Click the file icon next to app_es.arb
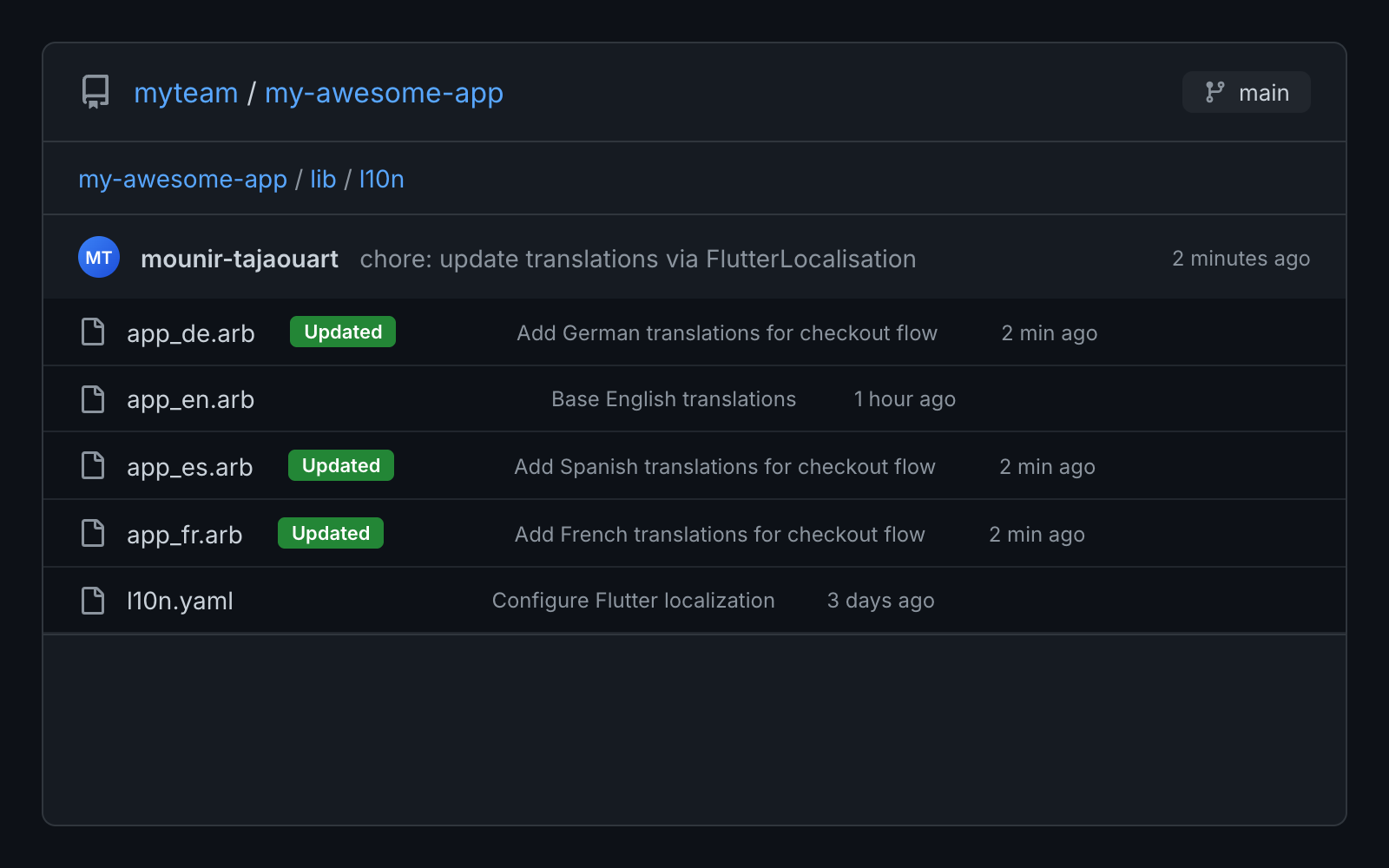 (92, 465)
